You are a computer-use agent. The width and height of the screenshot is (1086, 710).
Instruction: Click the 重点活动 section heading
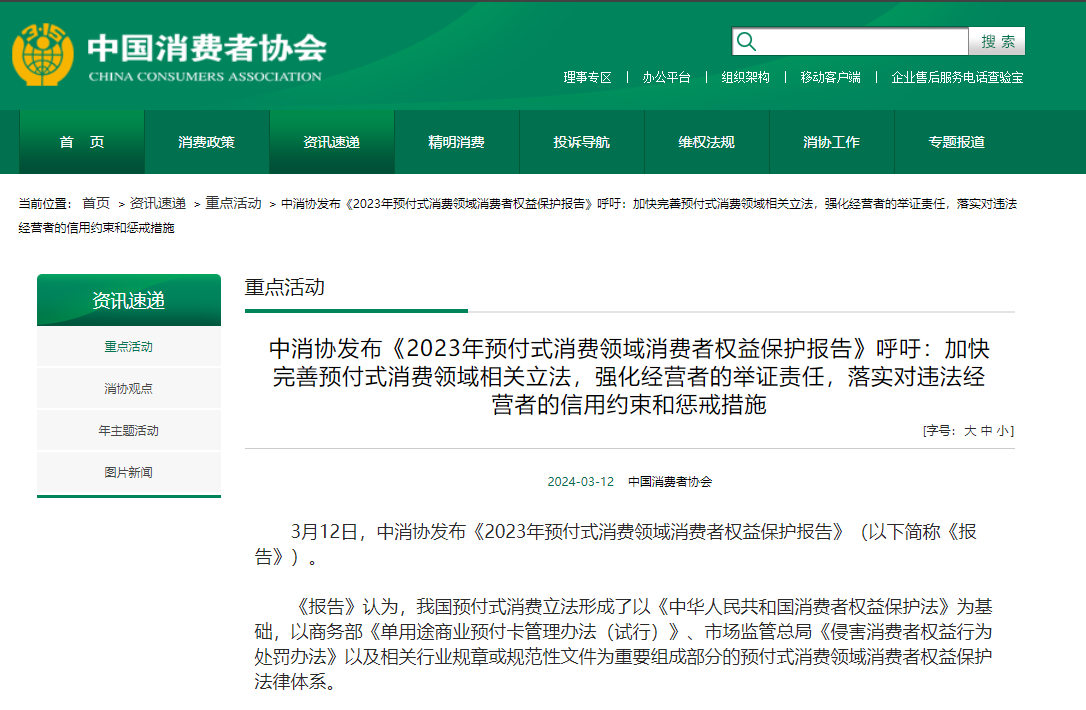pos(285,287)
